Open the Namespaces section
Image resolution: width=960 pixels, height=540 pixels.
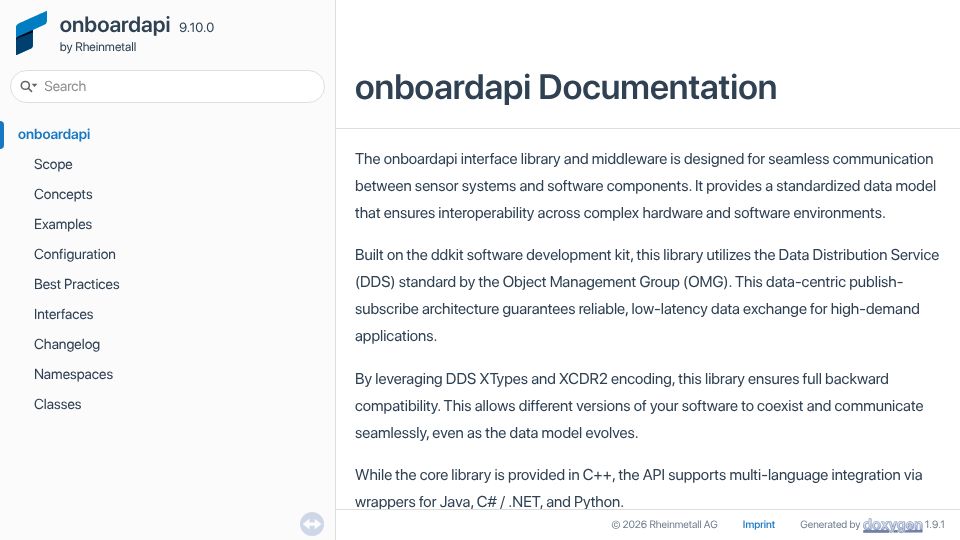click(73, 374)
